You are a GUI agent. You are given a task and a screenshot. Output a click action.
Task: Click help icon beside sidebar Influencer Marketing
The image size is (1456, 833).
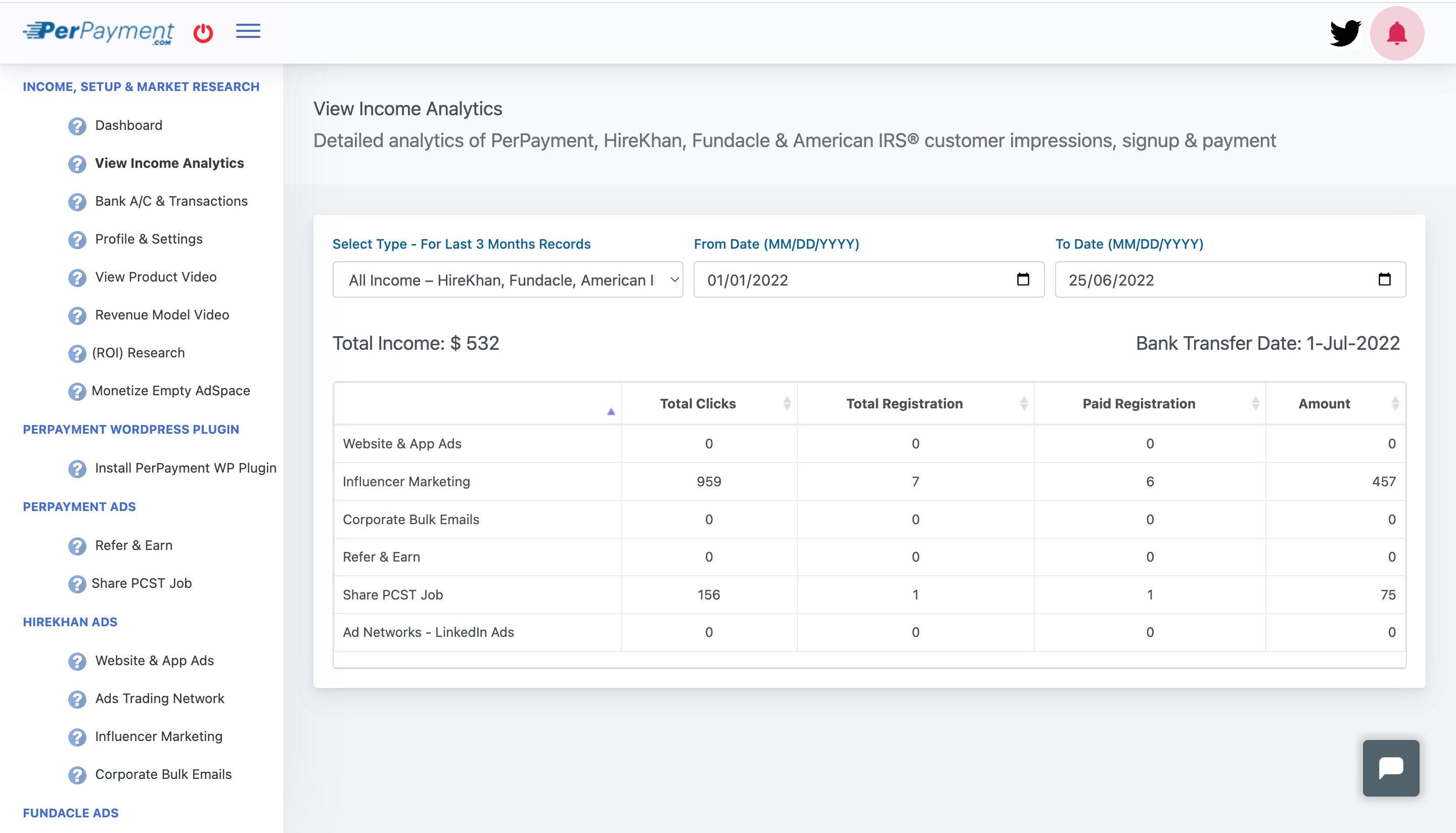[x=77, y=737]
